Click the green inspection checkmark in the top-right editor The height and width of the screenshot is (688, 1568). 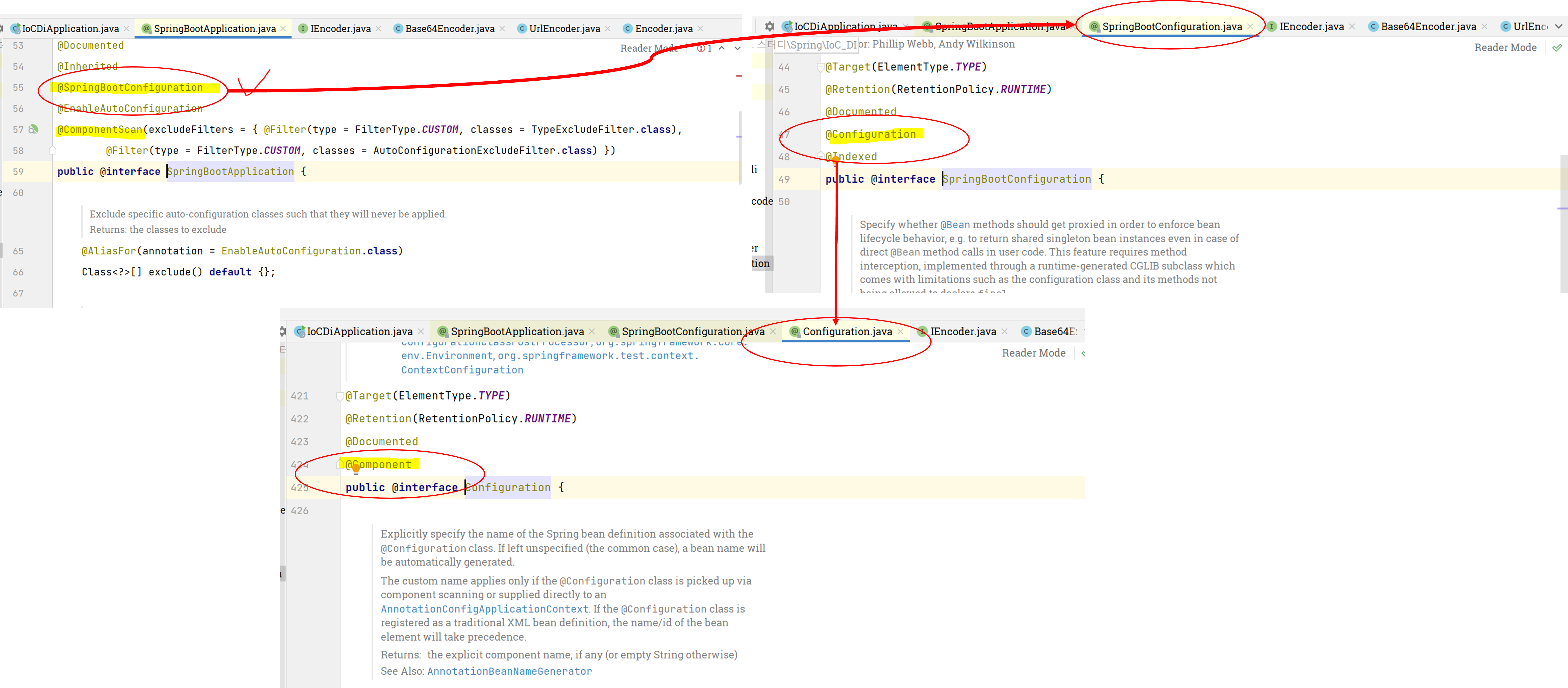coord(1557,47)
